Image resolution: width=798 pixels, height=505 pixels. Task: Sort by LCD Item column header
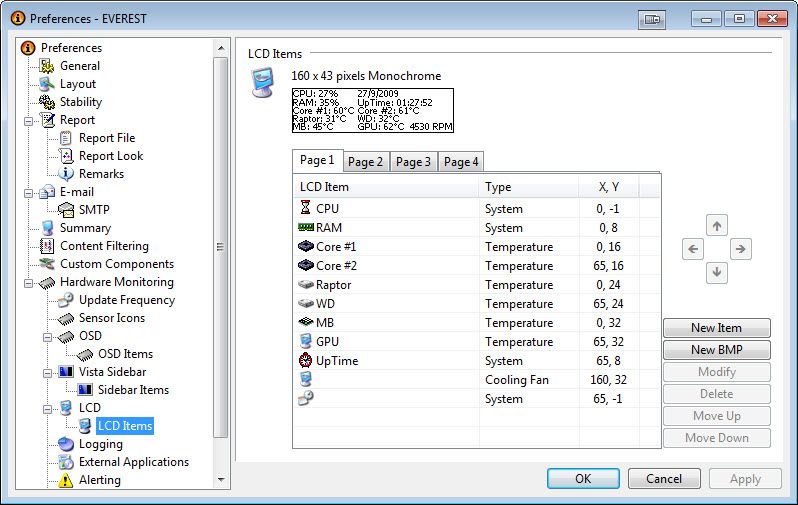point(386,187)
